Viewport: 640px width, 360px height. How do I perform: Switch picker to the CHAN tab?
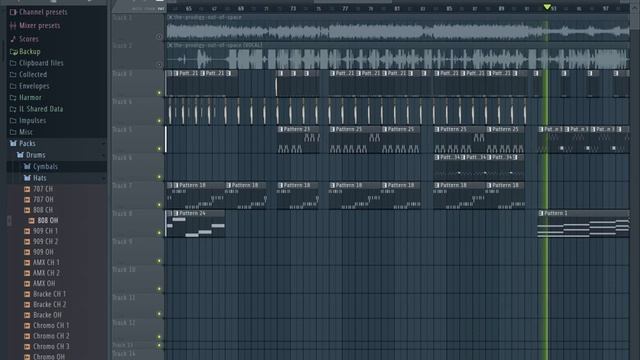coord(149,9)
